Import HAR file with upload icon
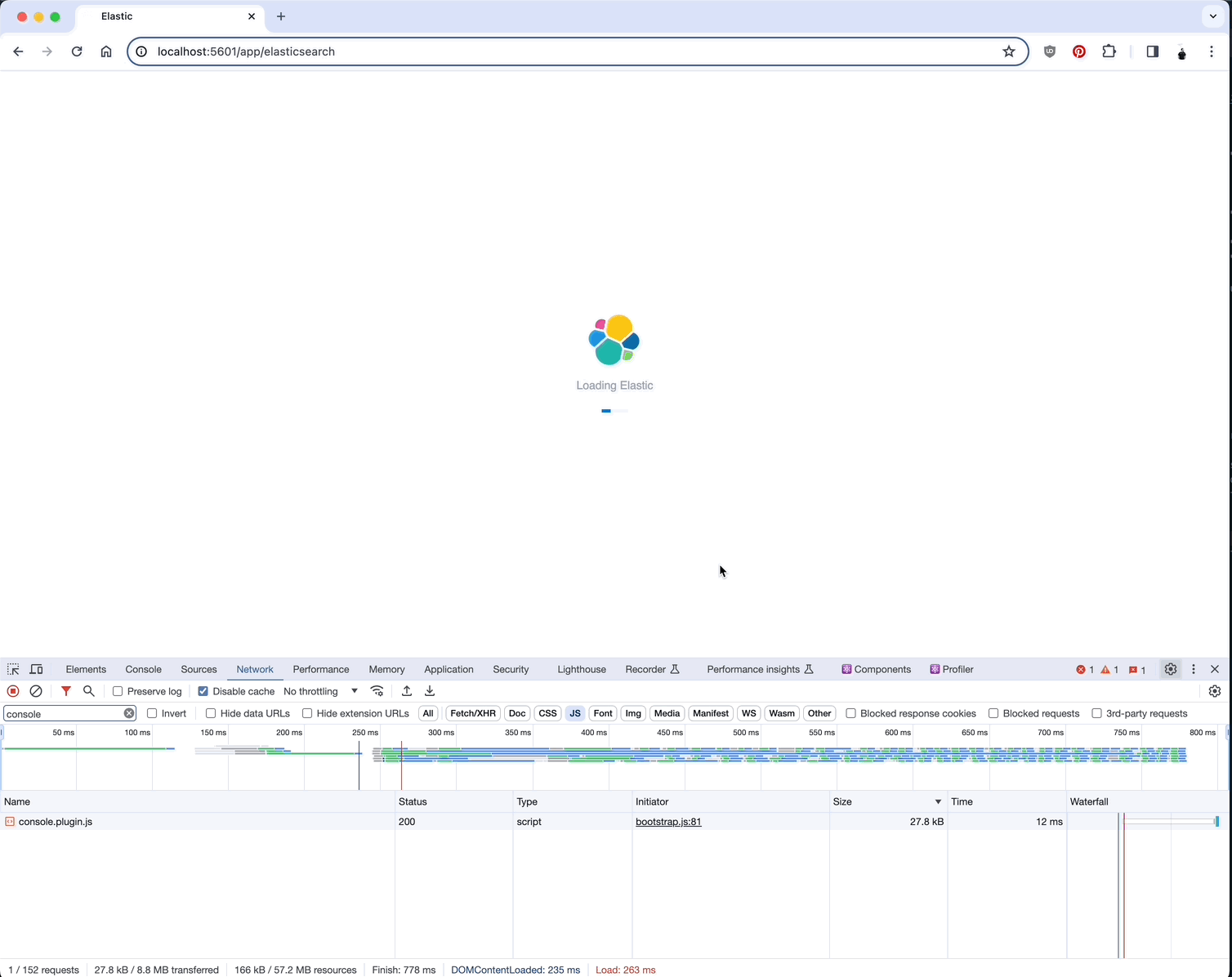Screen dimensions: 1232x977 (407, 691)
